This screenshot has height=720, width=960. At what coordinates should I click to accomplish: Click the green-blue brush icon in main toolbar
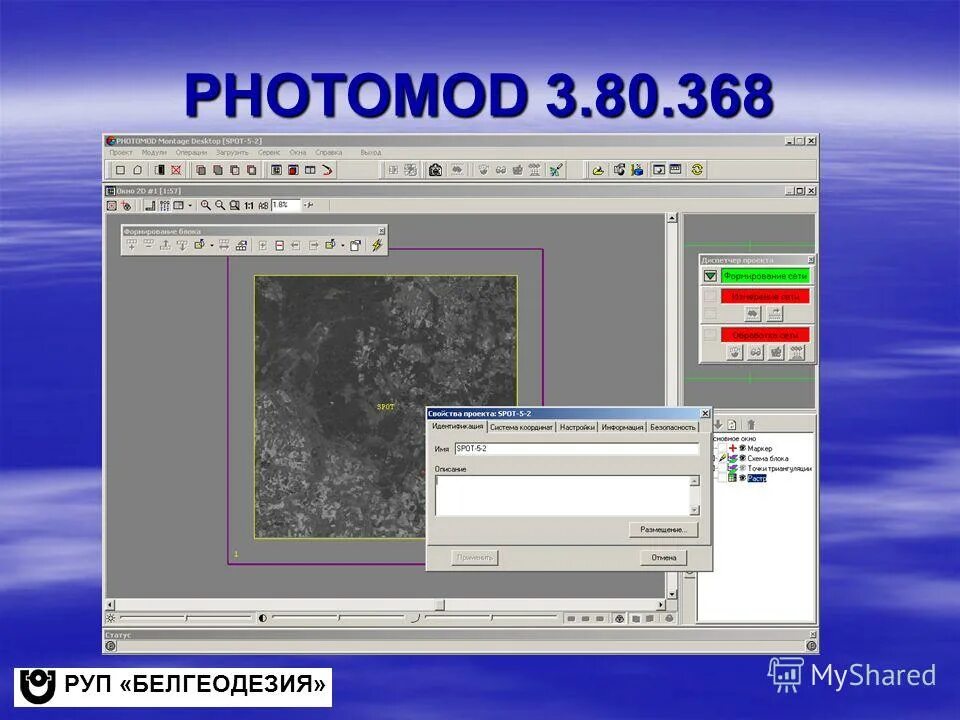pyautogui.click(x=556, y=170)
